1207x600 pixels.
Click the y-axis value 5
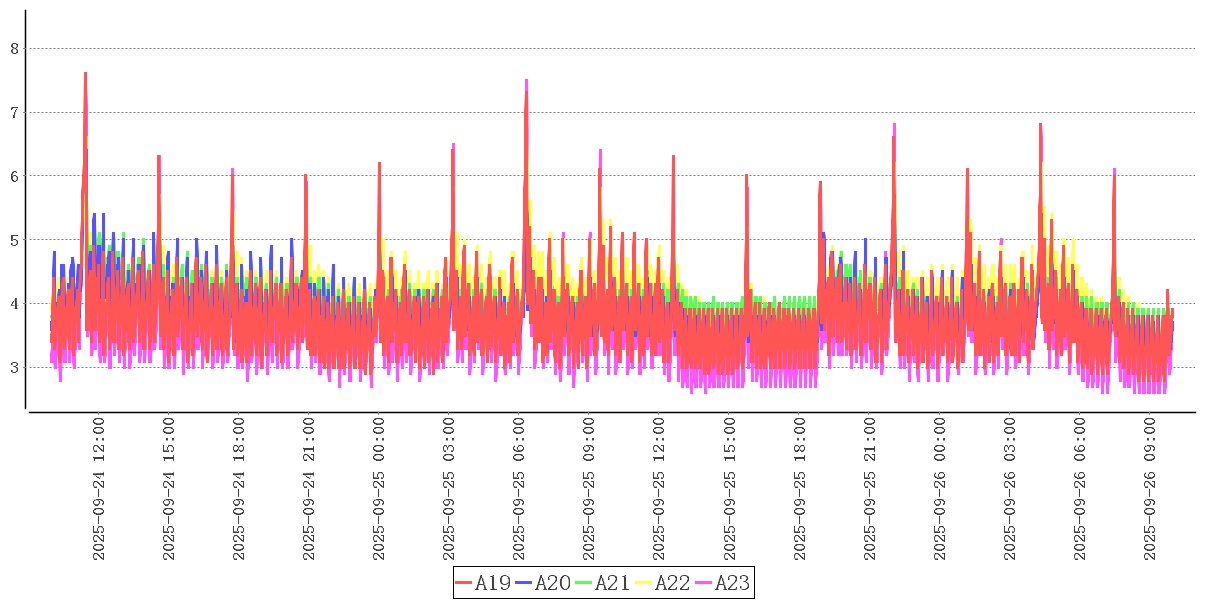(14, 240)
